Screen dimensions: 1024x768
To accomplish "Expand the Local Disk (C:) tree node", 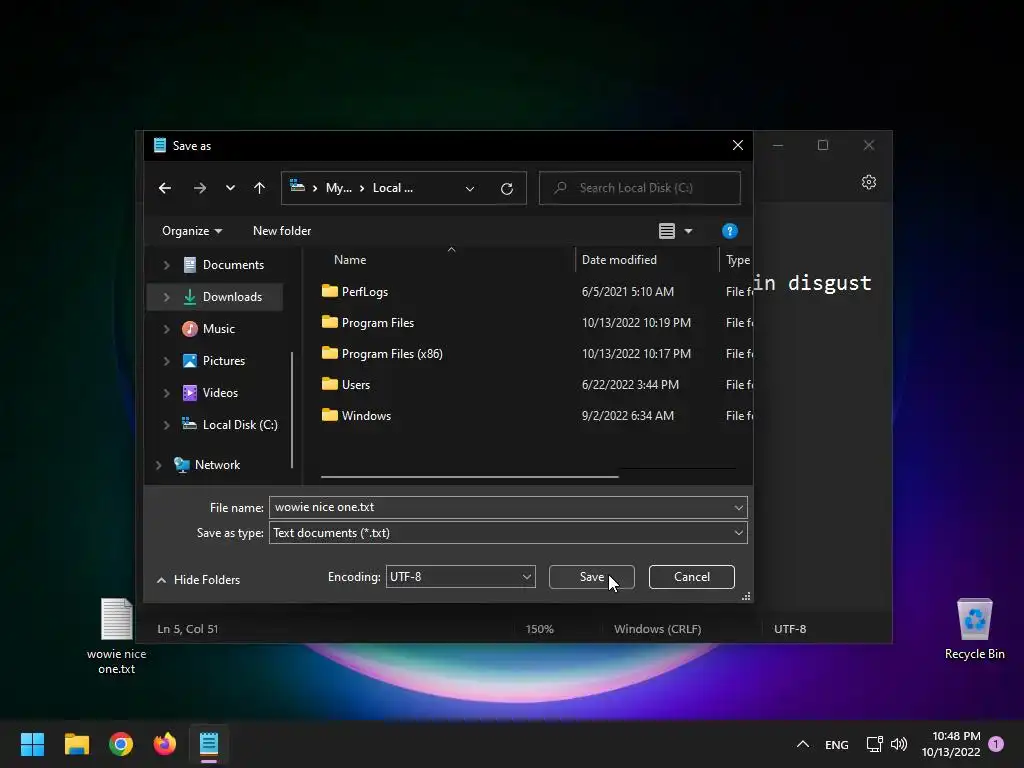I will point(166,424).
